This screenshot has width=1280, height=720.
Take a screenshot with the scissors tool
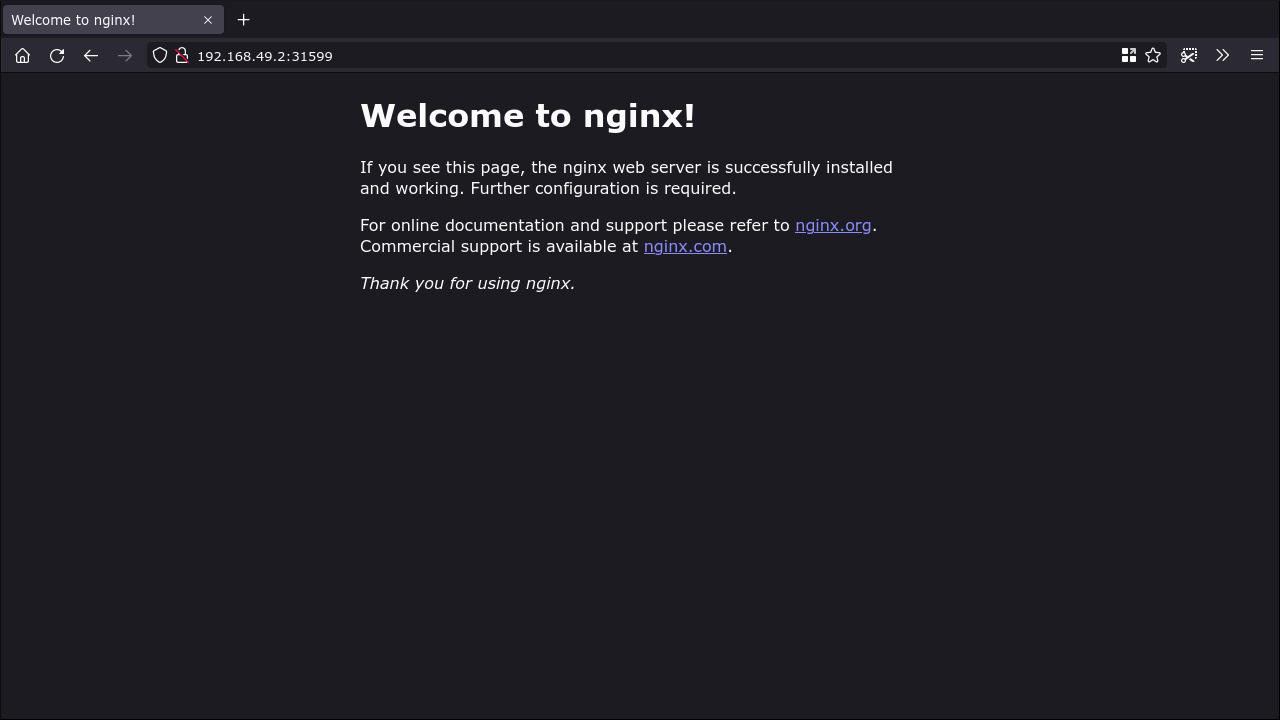1189,56
